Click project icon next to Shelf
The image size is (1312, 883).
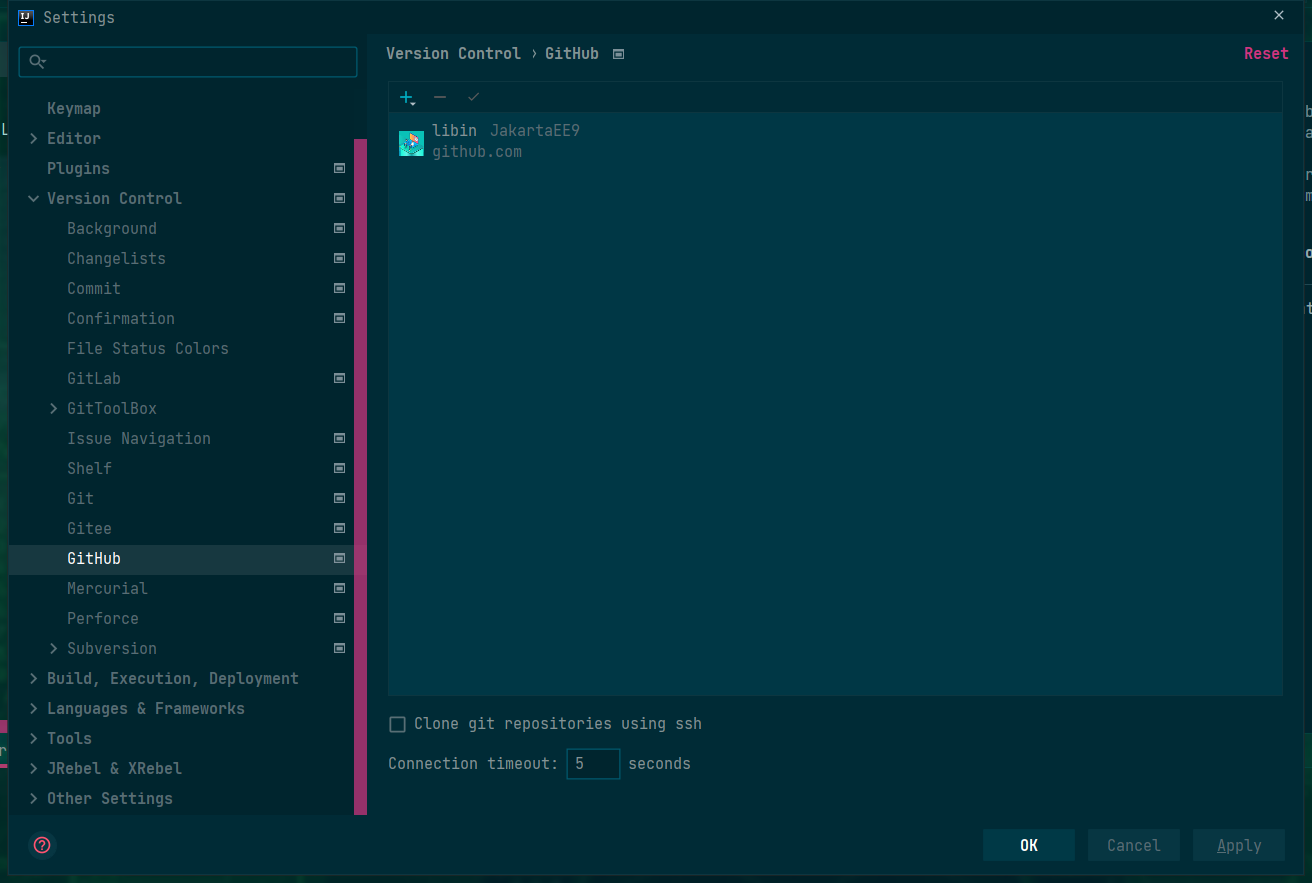click(x=339, y=468)
